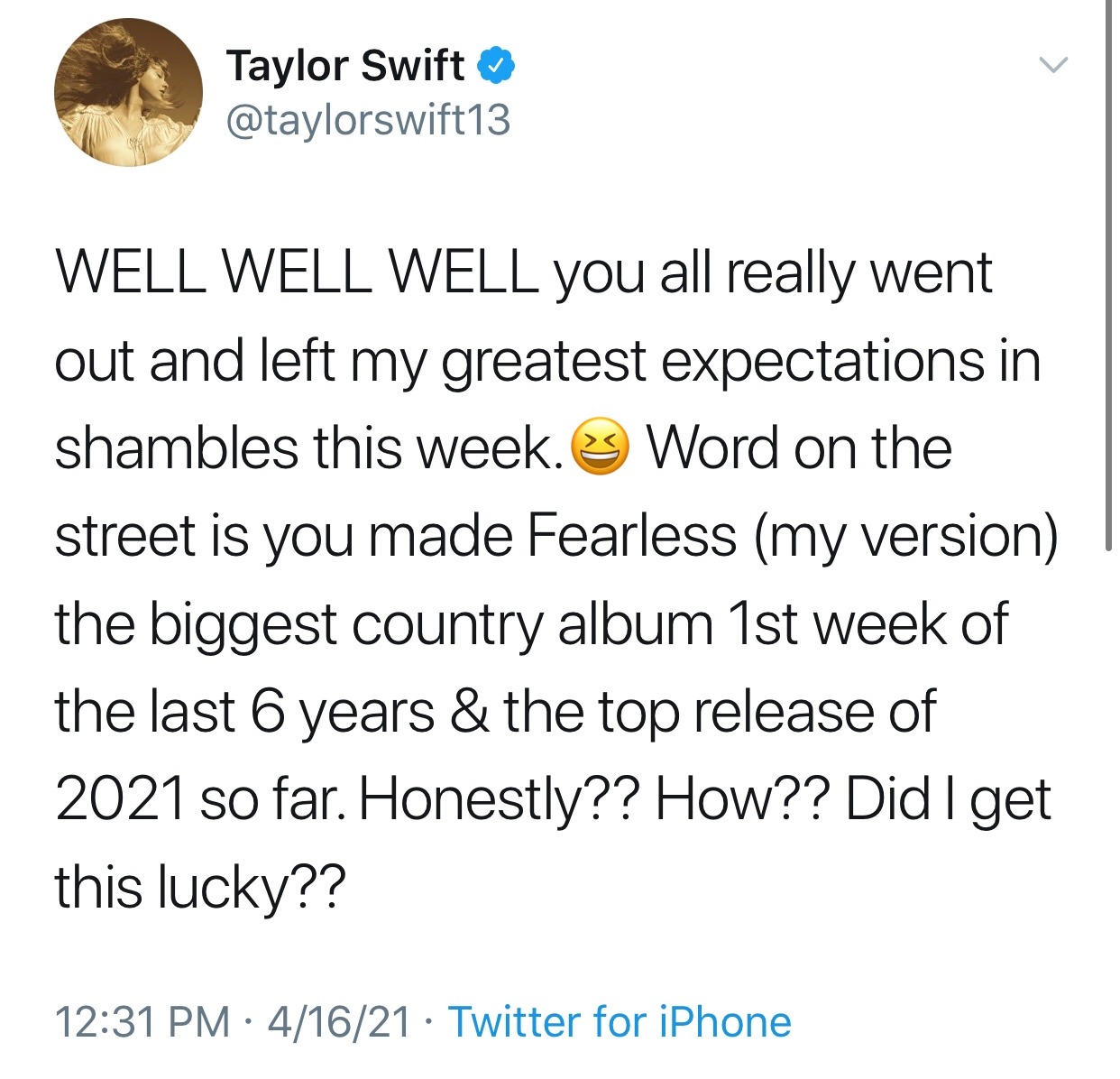1120x1079 pixels.
Task: Click the 12:31 PM timestamp
Action: click(142, 1022)
